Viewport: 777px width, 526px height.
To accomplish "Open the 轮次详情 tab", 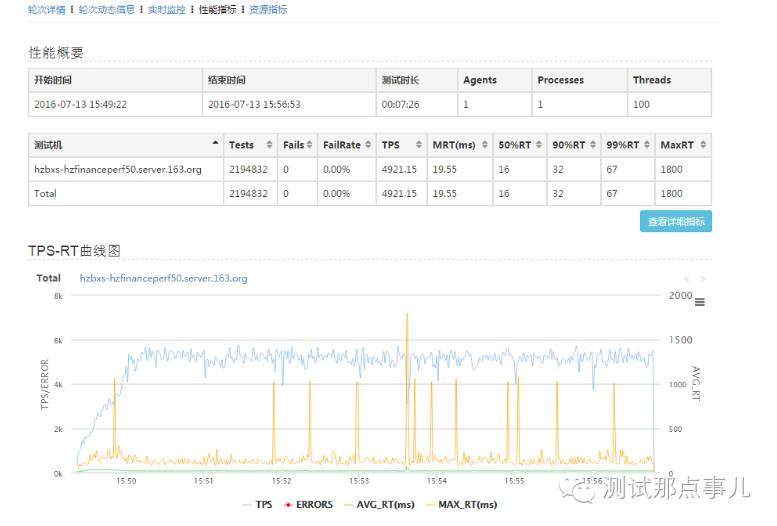I will (x=47, y=9).
